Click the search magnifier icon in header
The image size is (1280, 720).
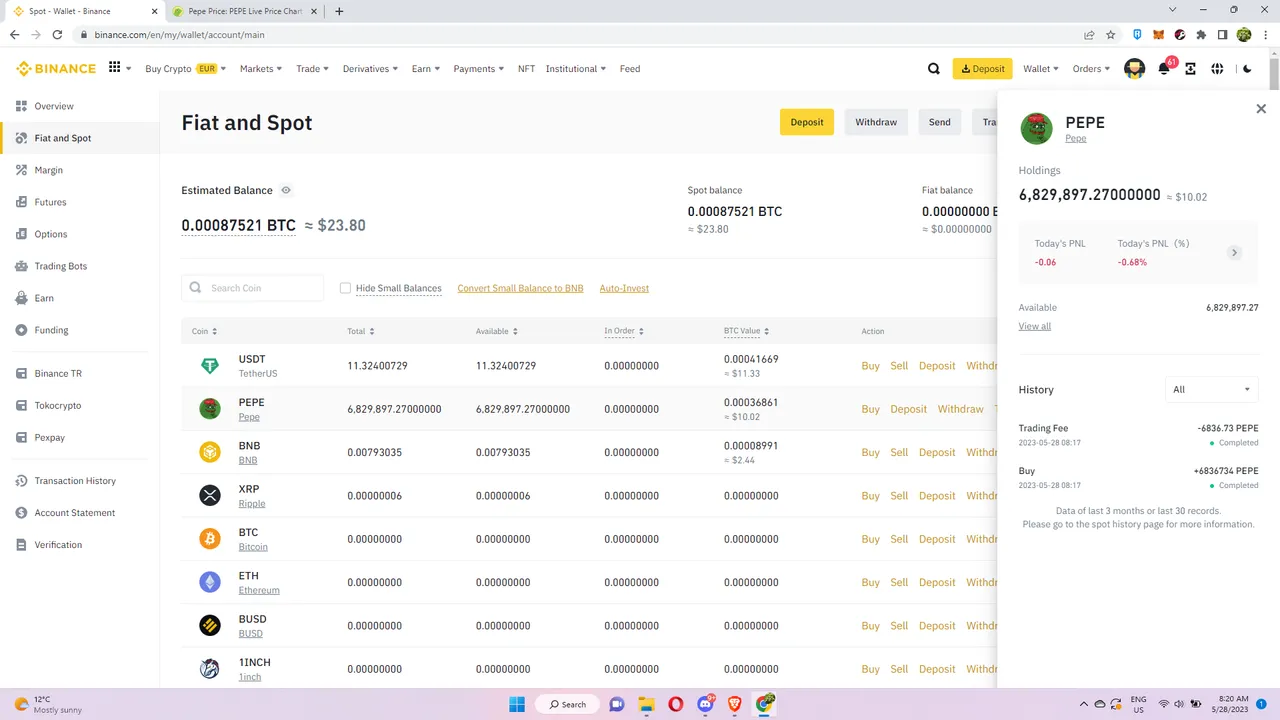click(934, 69)
